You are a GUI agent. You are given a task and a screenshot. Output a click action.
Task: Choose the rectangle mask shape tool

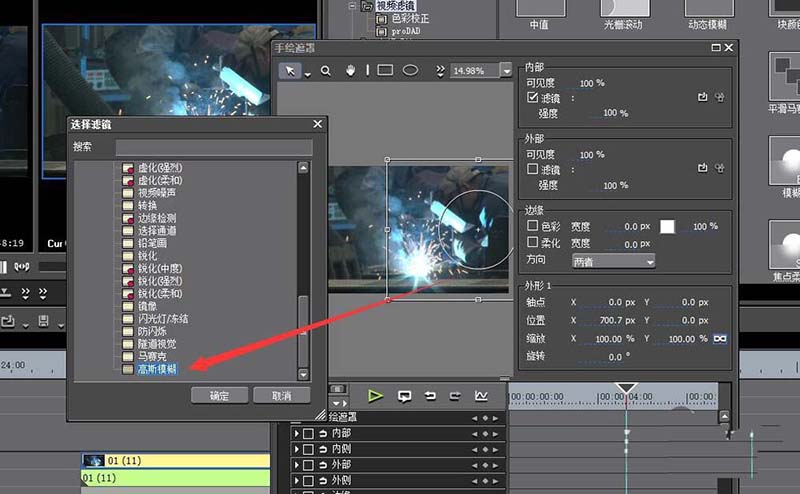pyautogui.click(x=384, y=71)
